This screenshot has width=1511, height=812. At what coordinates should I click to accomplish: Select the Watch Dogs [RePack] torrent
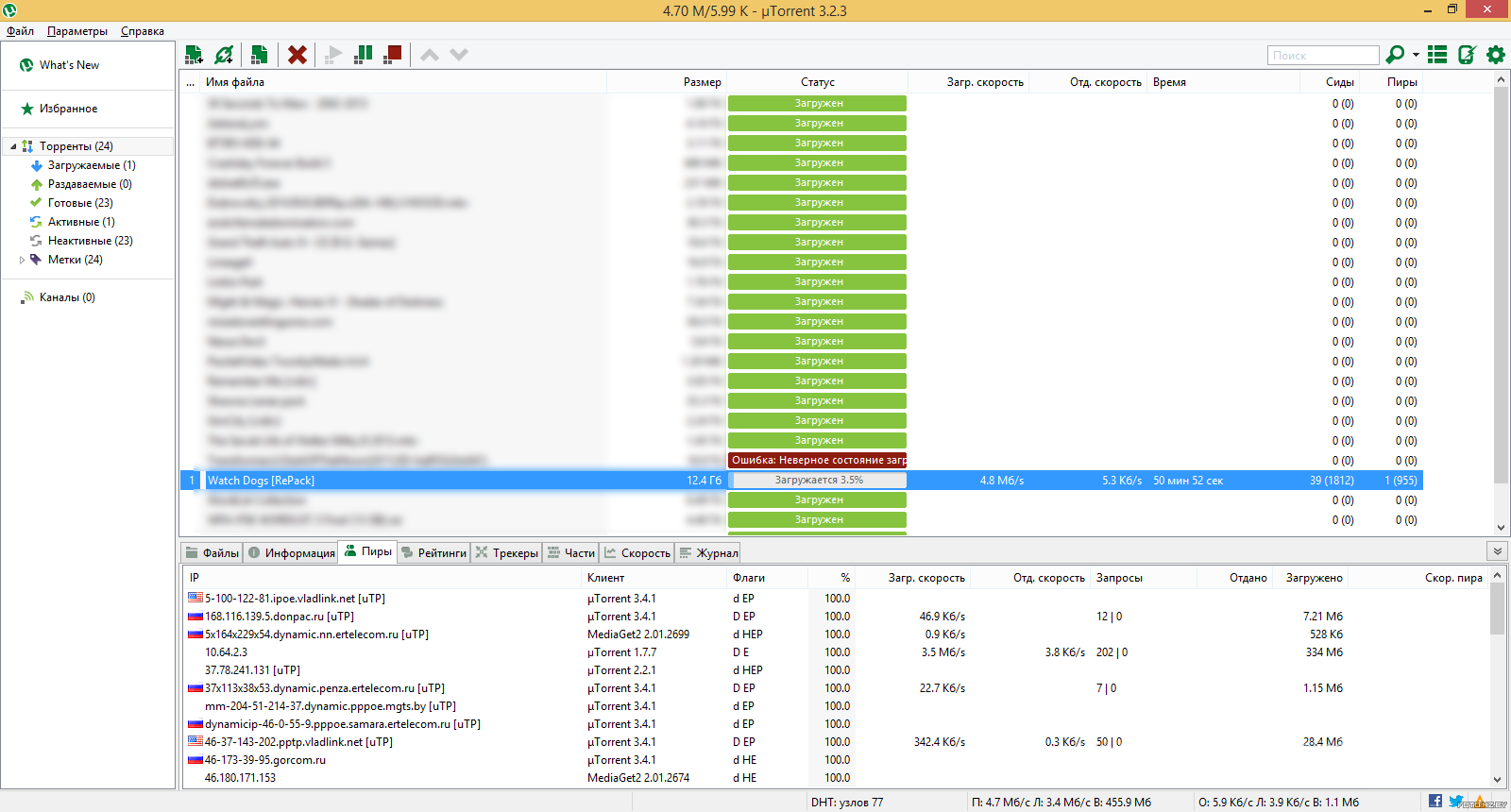801,481
